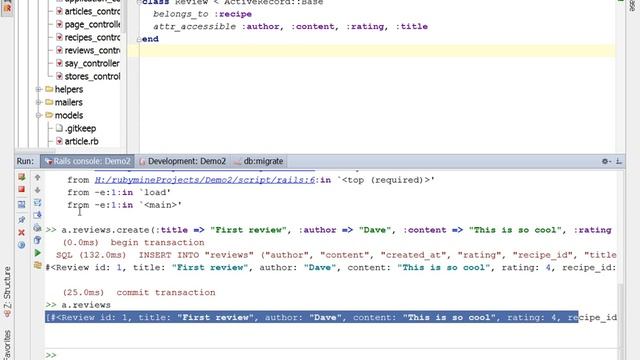This screenshot has height=360, width=640.
Task: Pin the current Run tab
Action: pos(22,220)
